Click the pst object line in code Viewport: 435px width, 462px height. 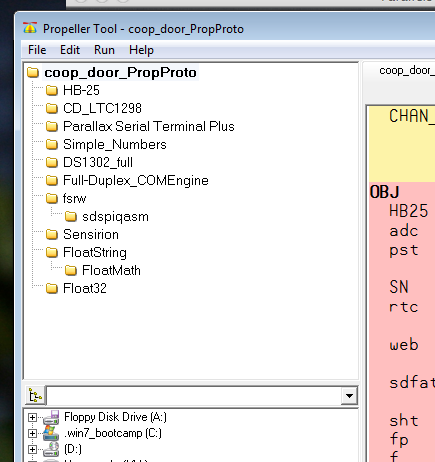click(x=404, y=250)
